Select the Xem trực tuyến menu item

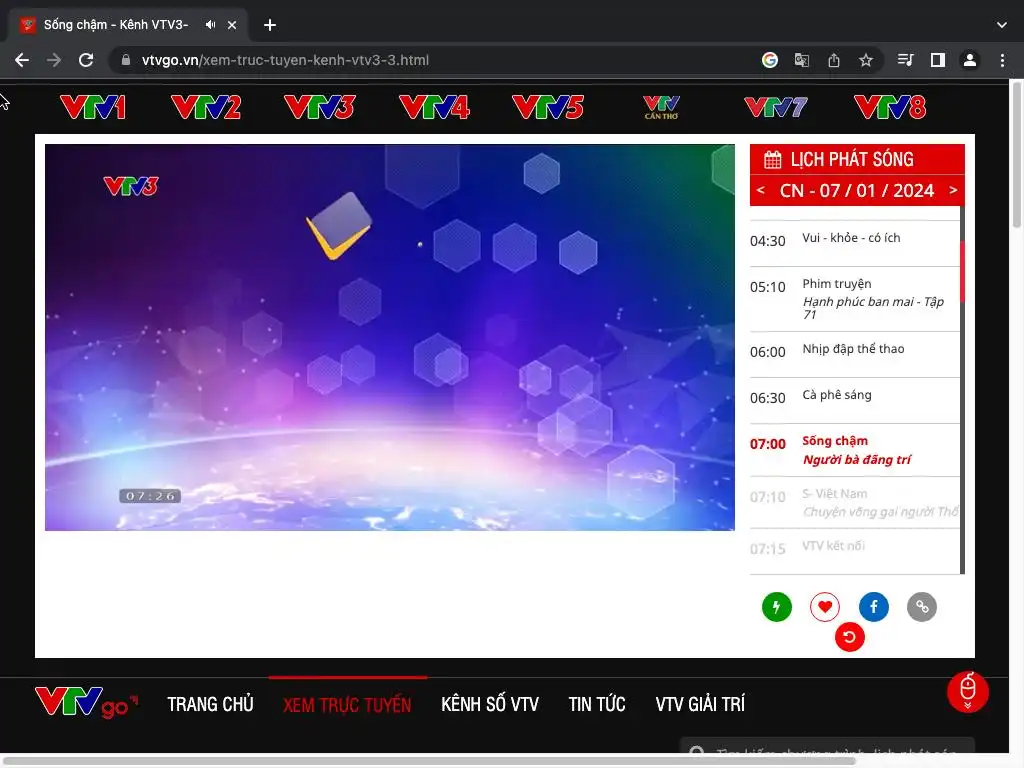coord(347,704)
